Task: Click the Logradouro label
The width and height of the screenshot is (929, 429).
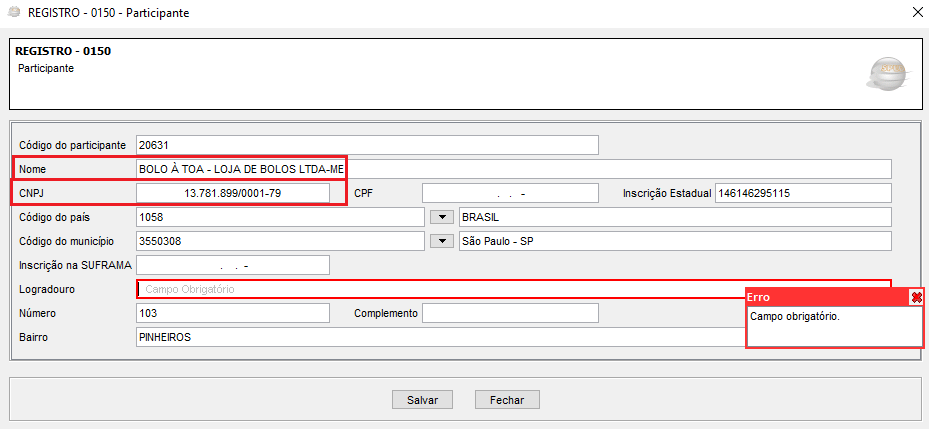Action: [x=46, y=289]
